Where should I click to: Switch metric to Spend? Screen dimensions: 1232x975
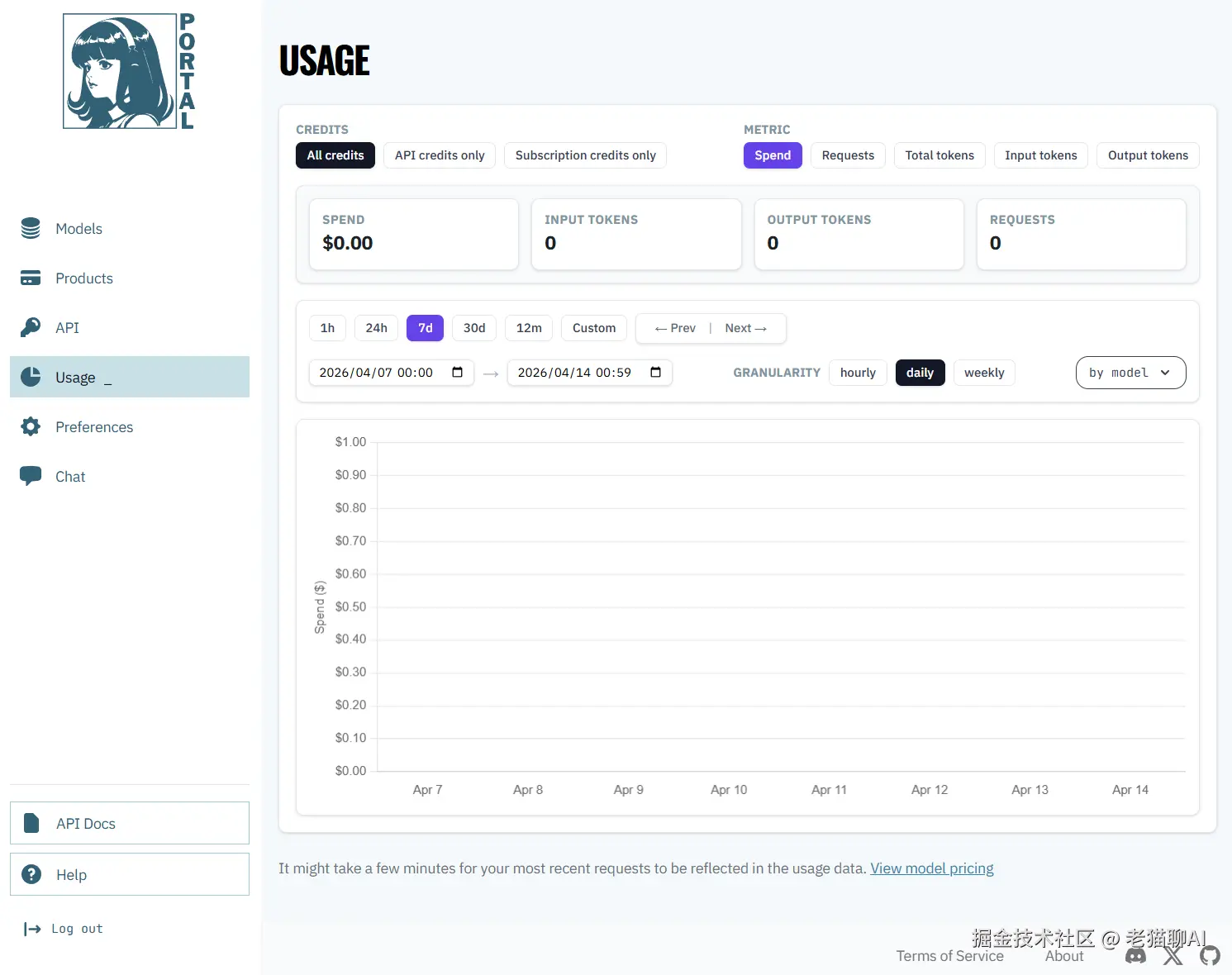pos(773,155)
